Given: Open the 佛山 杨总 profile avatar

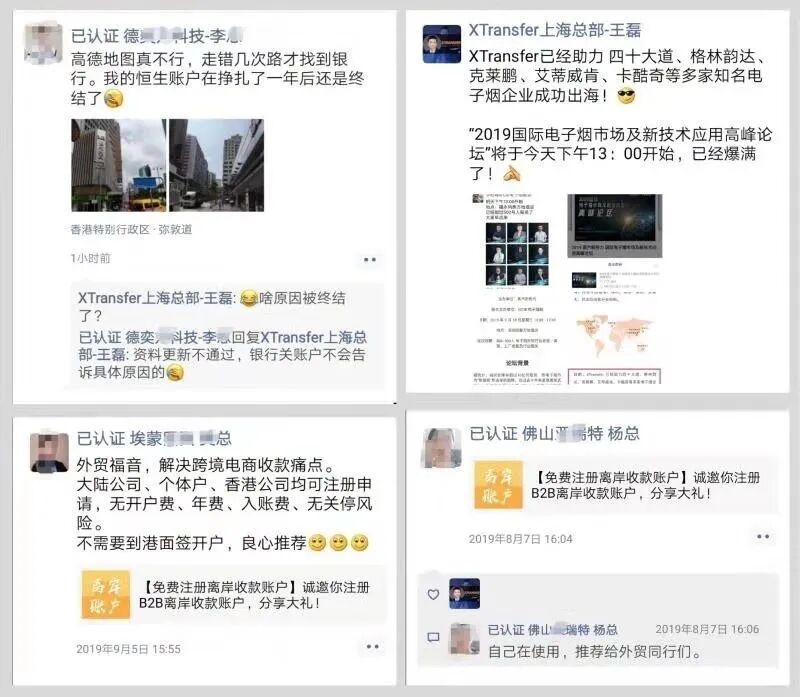Looking at the screenshot, I should point(441,448).
